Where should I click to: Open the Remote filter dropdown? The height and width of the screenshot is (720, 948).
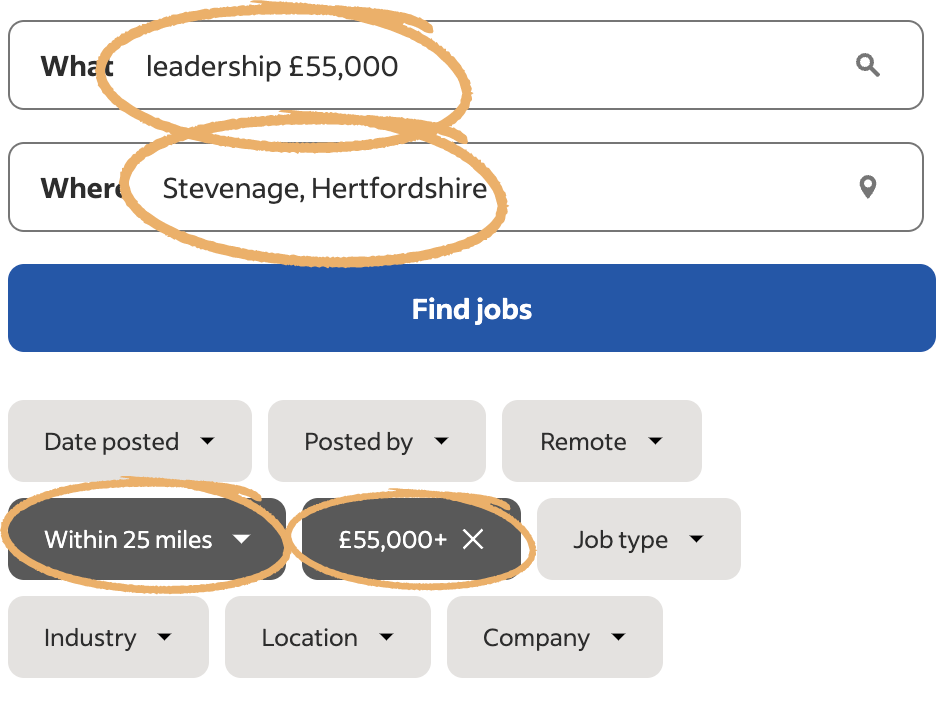pos(601,442)
